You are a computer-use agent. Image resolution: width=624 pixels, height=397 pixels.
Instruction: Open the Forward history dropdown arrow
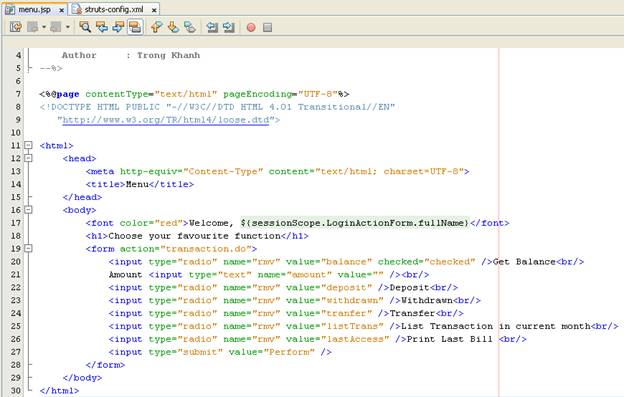[x=68, y=27]
